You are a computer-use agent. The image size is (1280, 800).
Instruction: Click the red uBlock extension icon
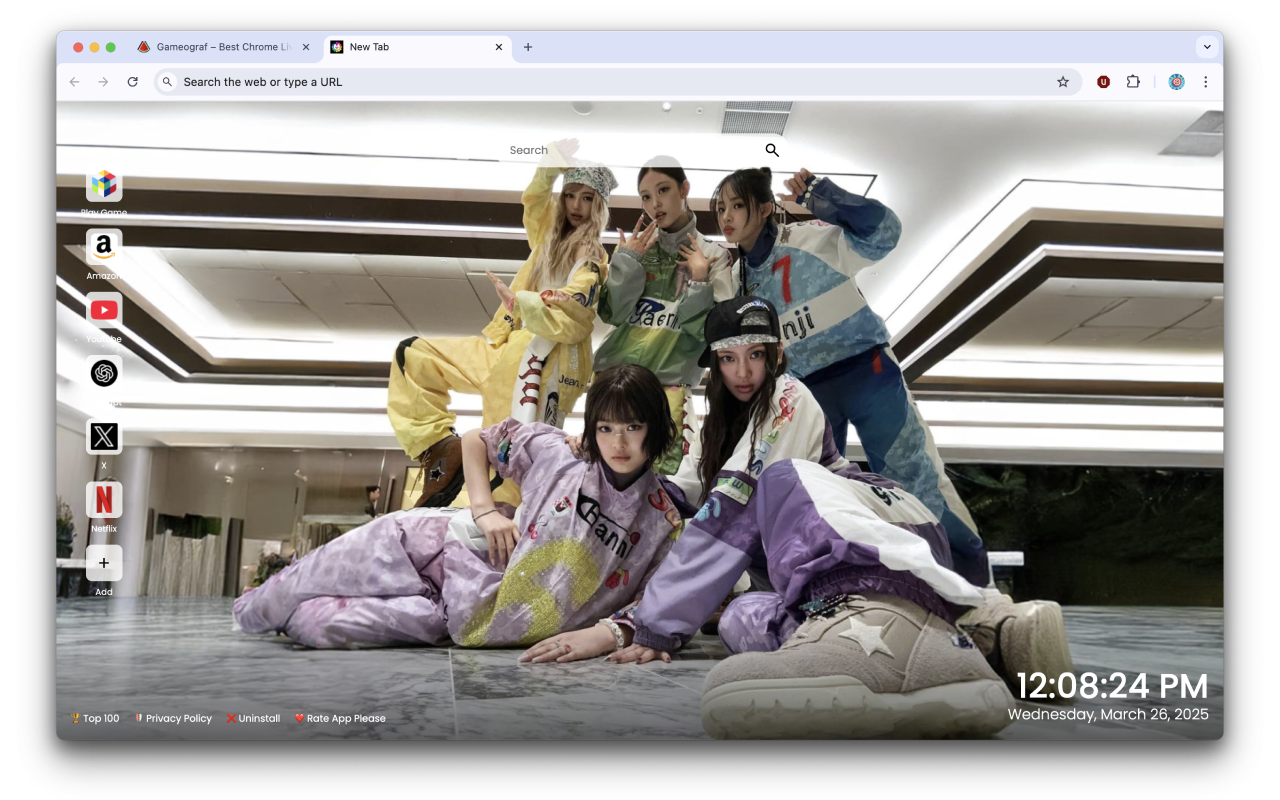coord(1103,82)
